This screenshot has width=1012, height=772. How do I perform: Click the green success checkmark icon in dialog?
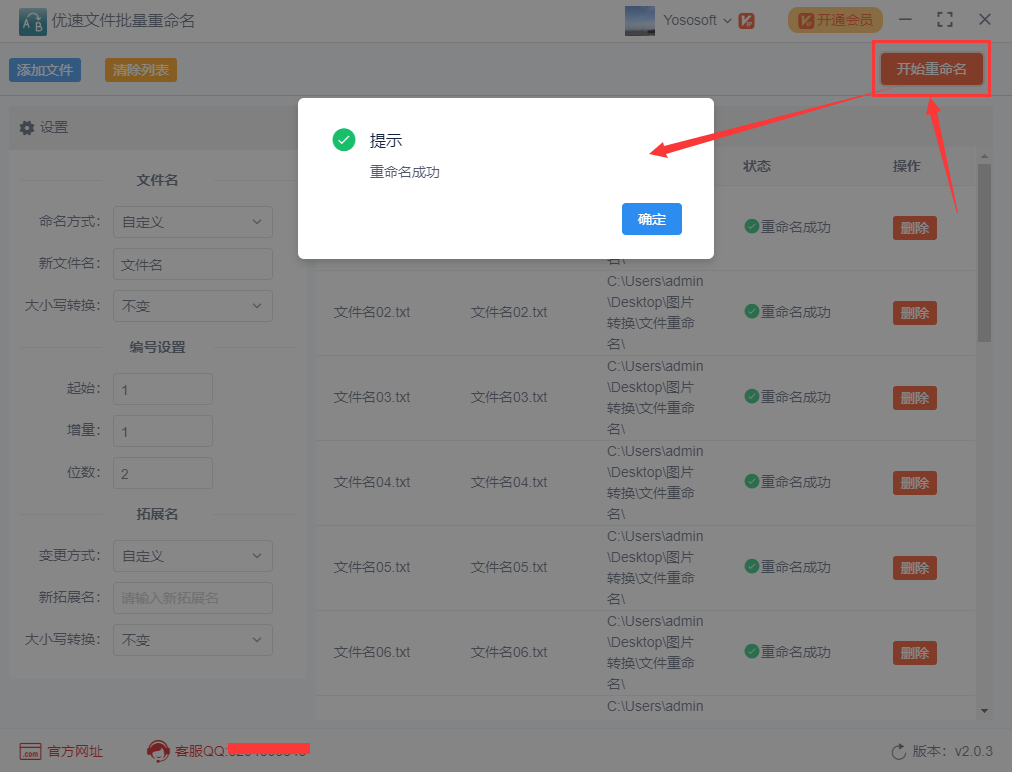pyautogui.click(x=343, y=139)
